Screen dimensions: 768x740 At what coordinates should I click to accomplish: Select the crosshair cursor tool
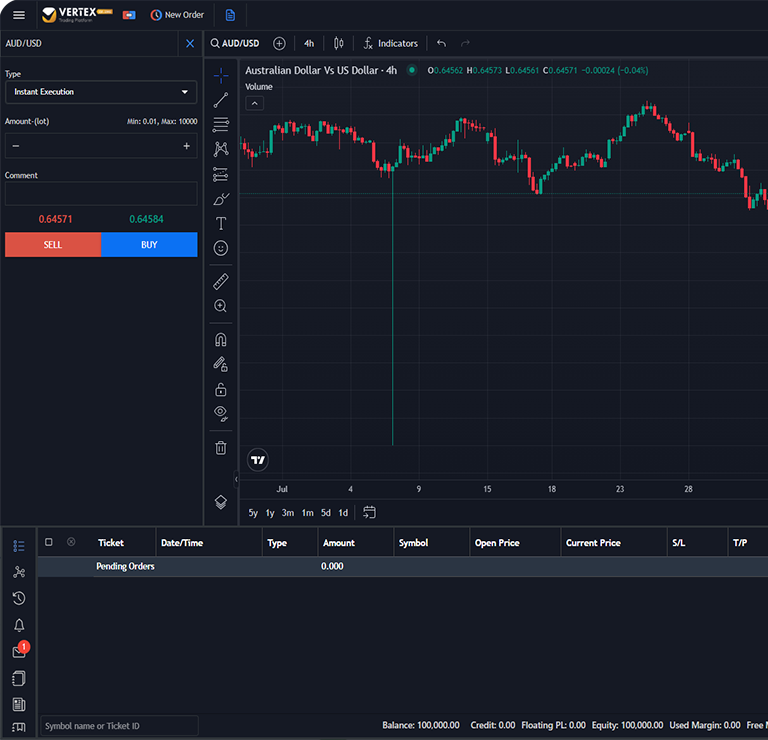(x=221, y=75)
